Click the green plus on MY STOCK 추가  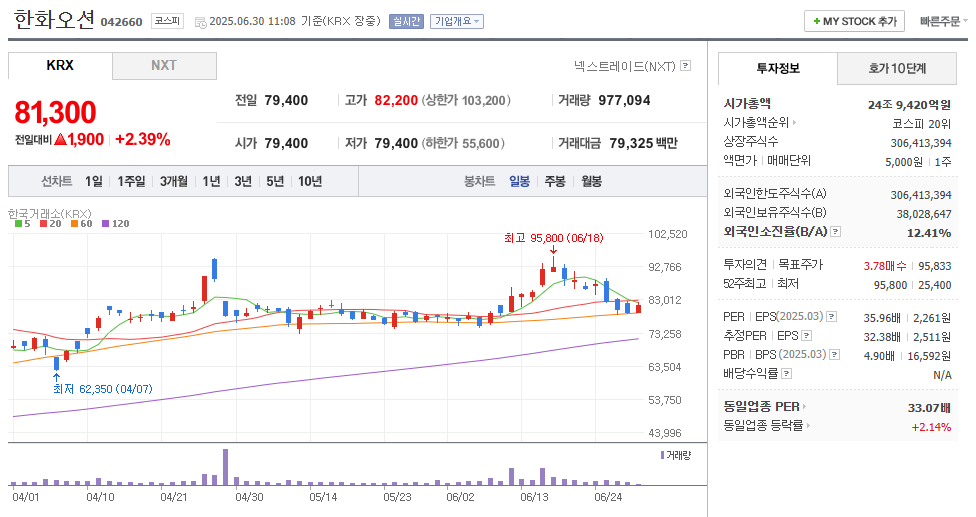816,22
